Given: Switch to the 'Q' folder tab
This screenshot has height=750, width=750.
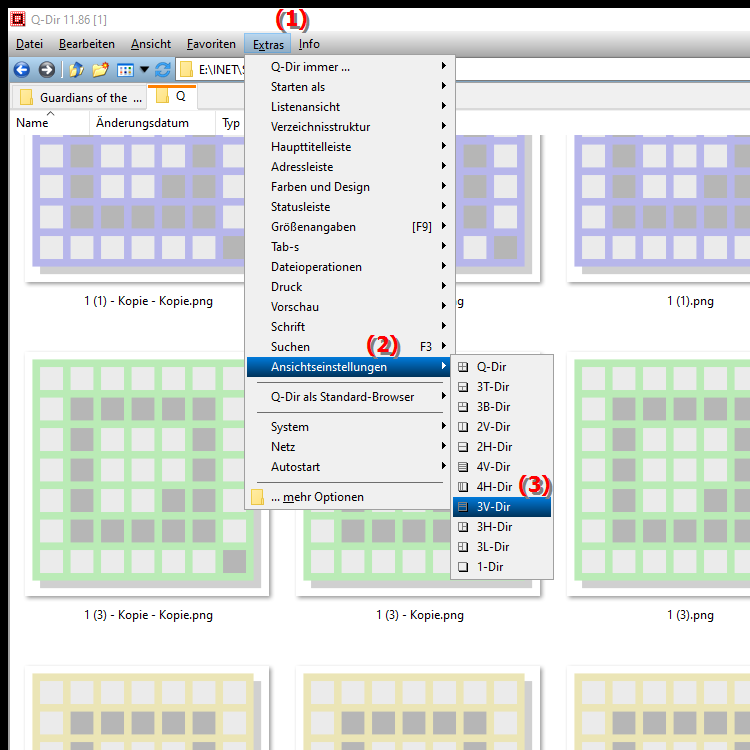Looking at the screenshot, I should pos(172,97).
